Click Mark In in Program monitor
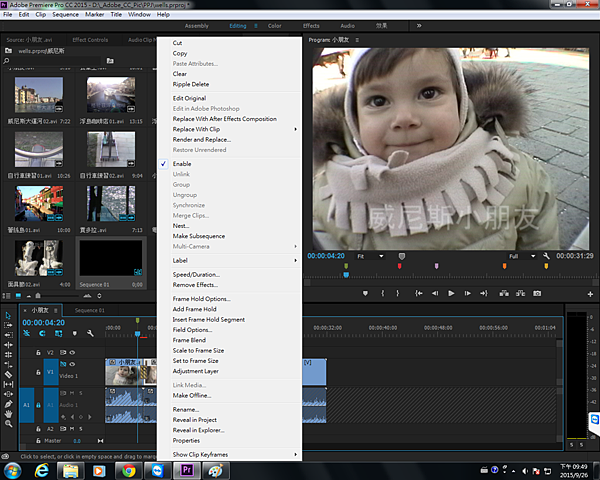 click(383, 293)
